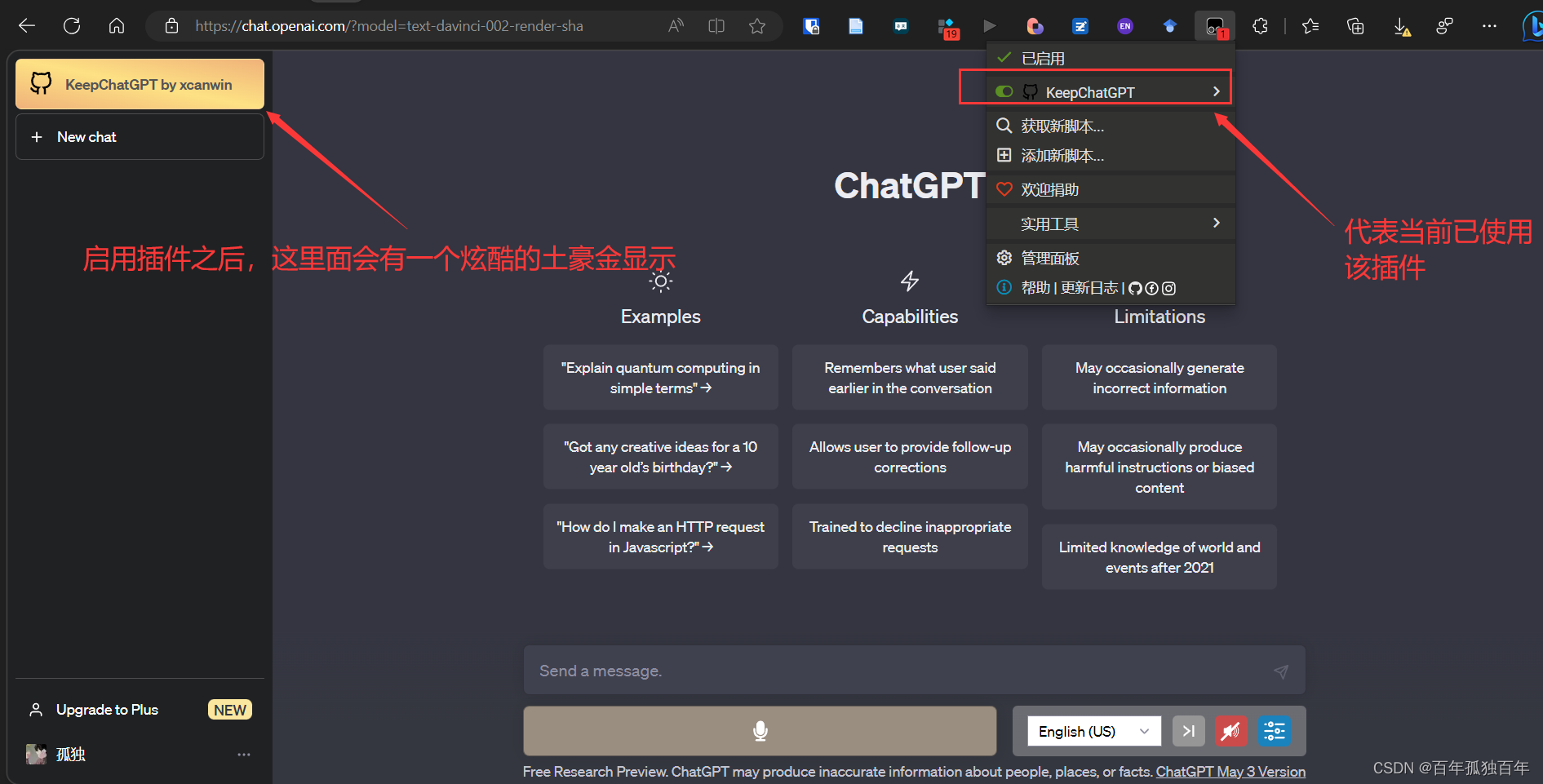View site info via the lock icon
Screen dimensions: 1543x784
pyautogui.click(x=171, y=26)
